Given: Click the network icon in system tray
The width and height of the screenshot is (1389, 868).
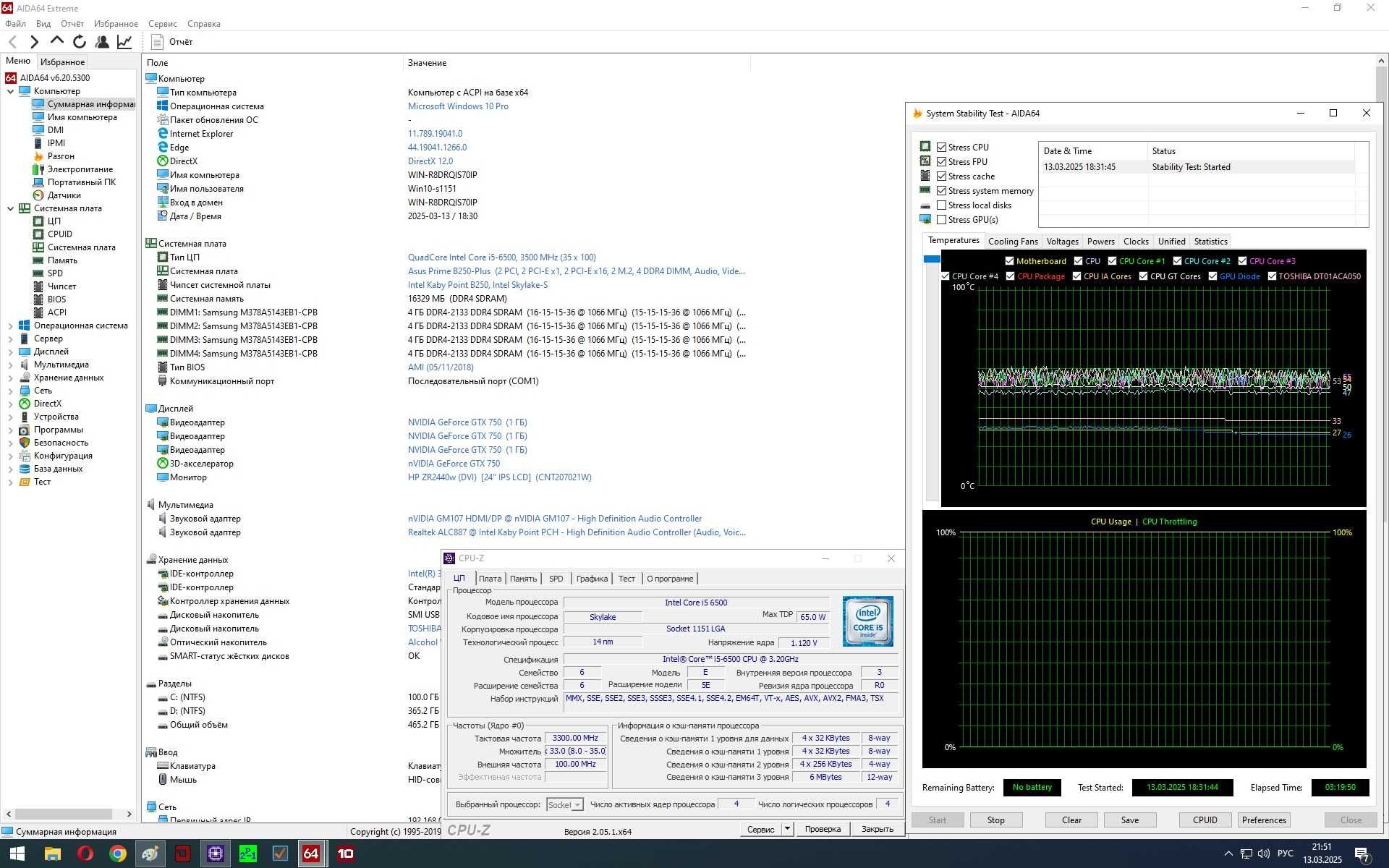Looking at the screenshot, I should click(x=1246, y=854).
